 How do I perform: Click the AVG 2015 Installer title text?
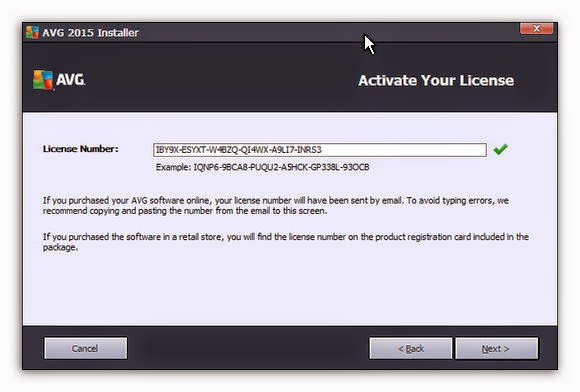[x=90, y=33]
